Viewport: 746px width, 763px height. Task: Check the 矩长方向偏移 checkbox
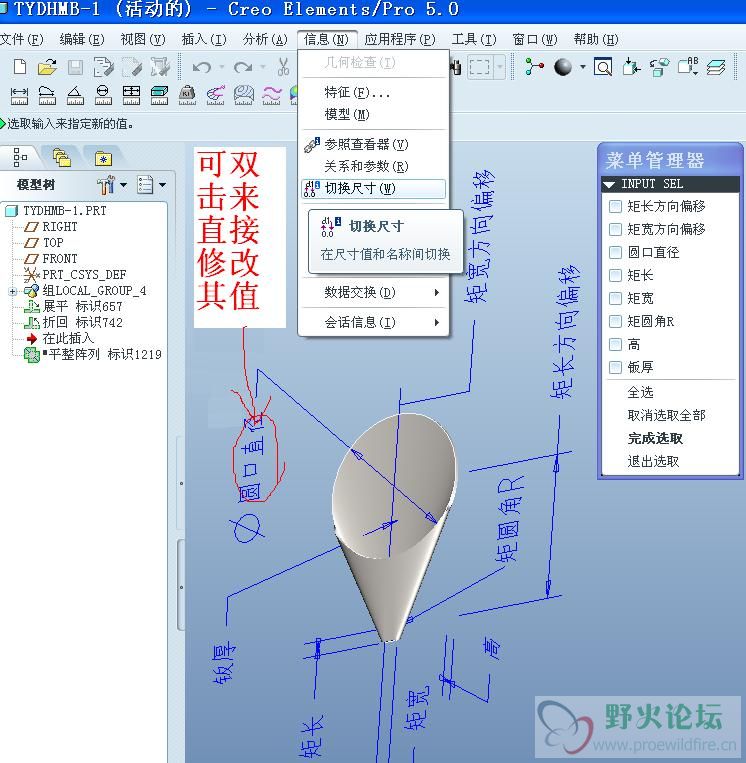point(616,206)
